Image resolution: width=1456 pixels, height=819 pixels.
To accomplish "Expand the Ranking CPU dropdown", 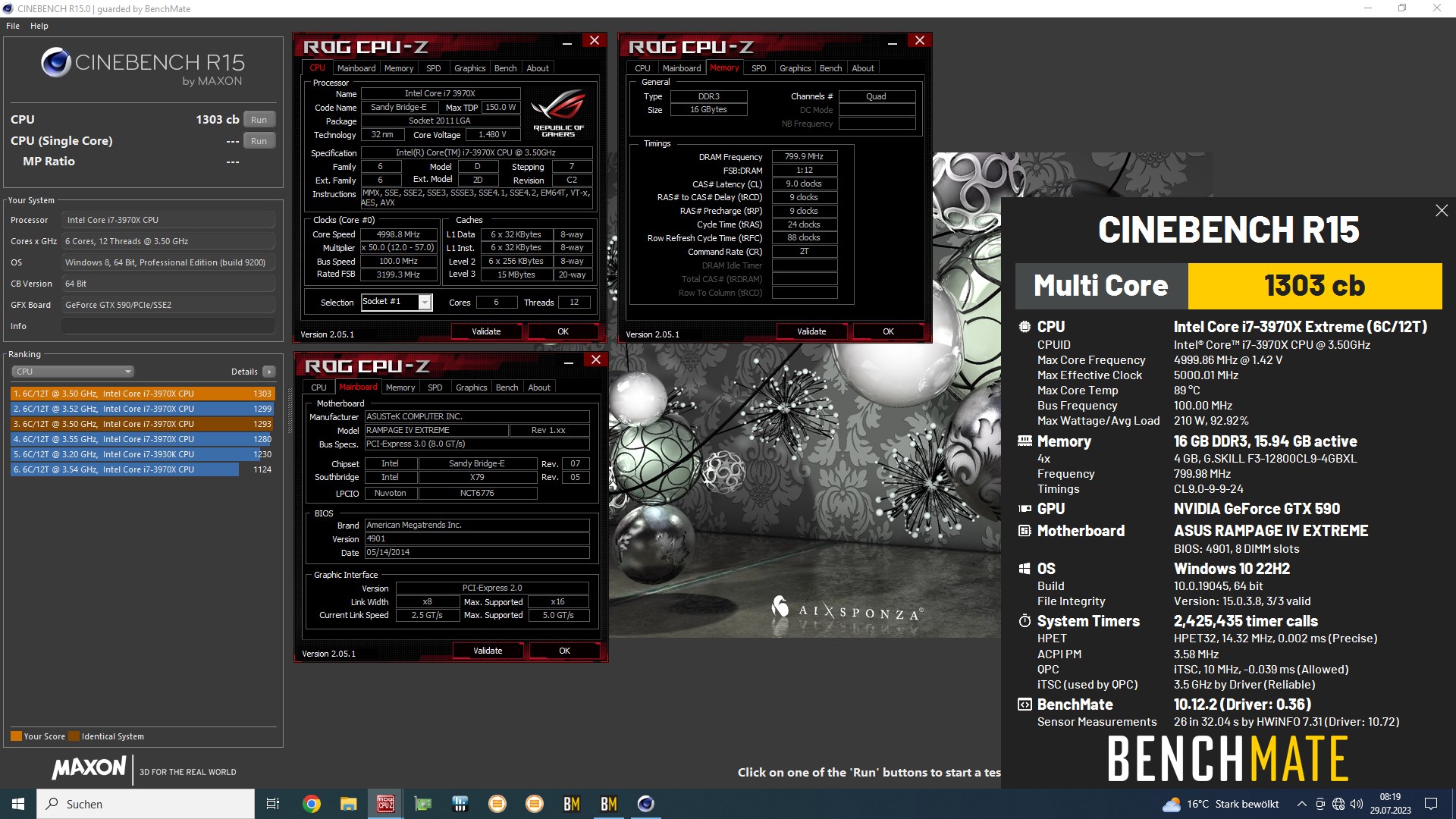I will tap(73, 372).
